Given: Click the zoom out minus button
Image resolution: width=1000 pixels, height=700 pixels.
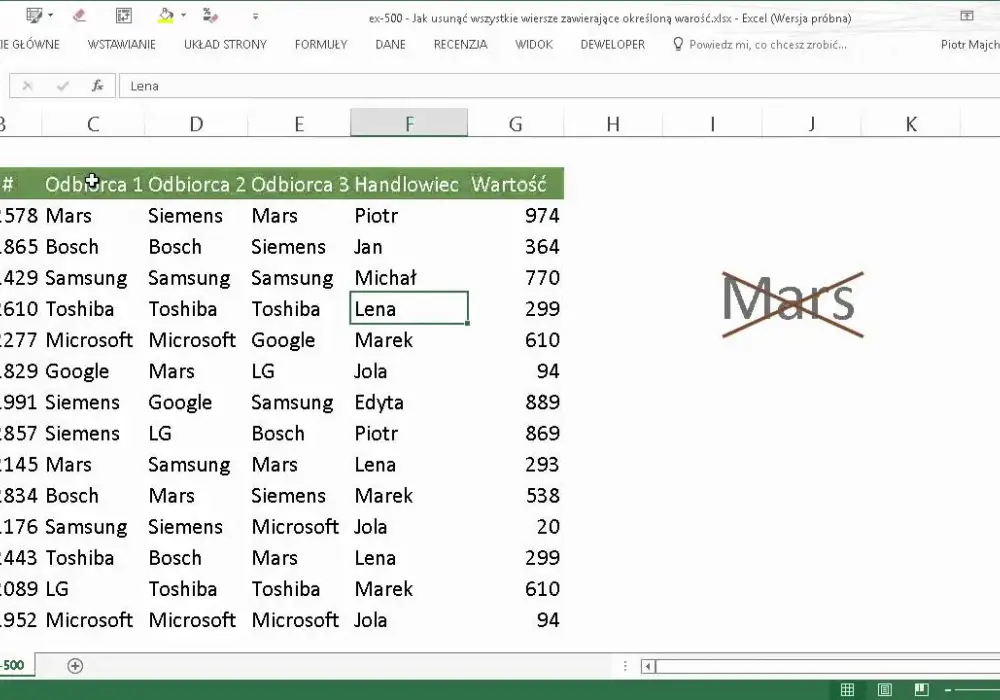Looking at the screenshot, I should (948, 690).
